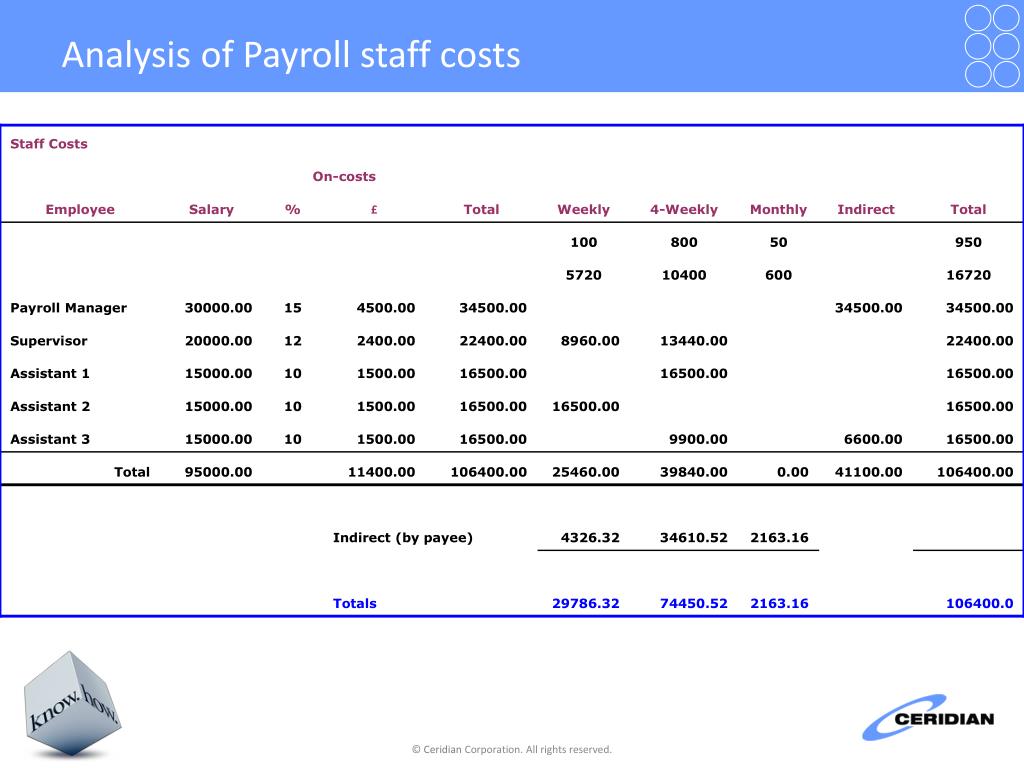Click on-cost value 4500.00
This screenshot has height=768, width=1024.
[x=386, y=308]
